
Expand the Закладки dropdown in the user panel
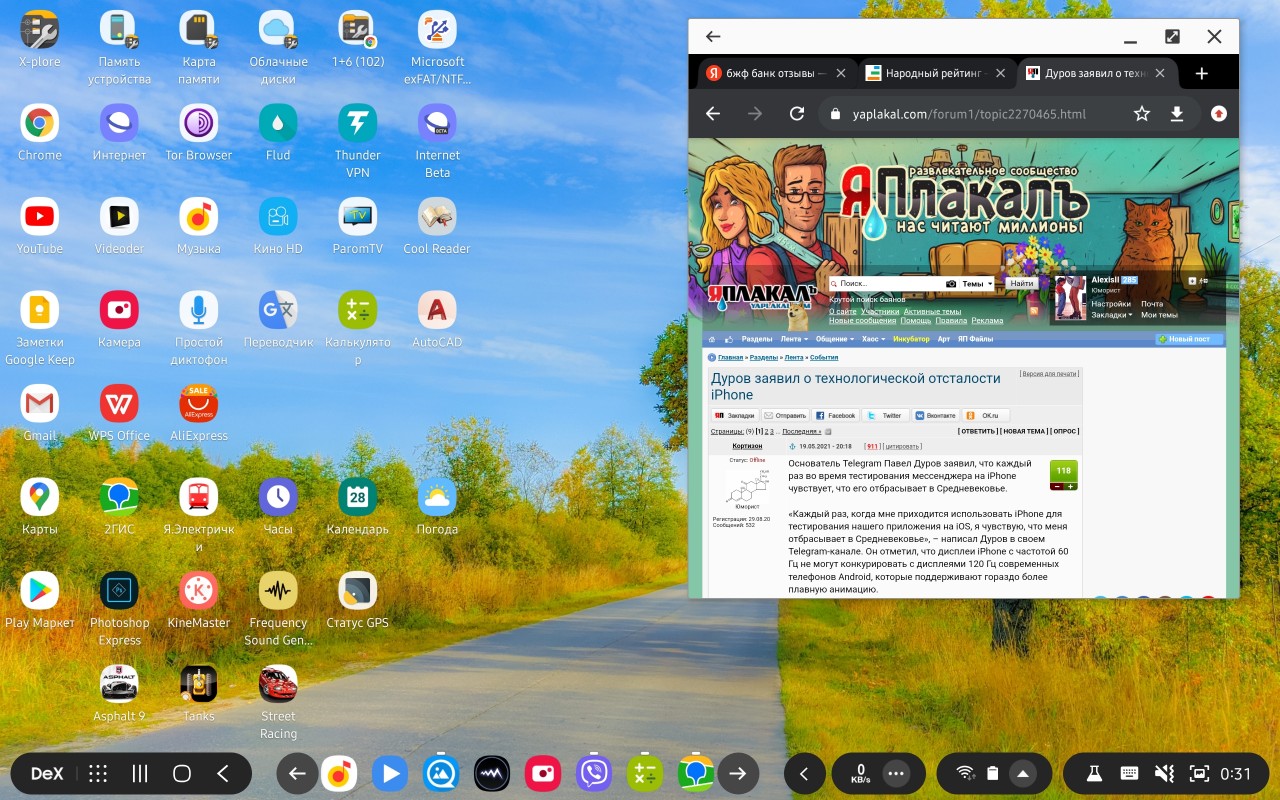(1112, 315)
